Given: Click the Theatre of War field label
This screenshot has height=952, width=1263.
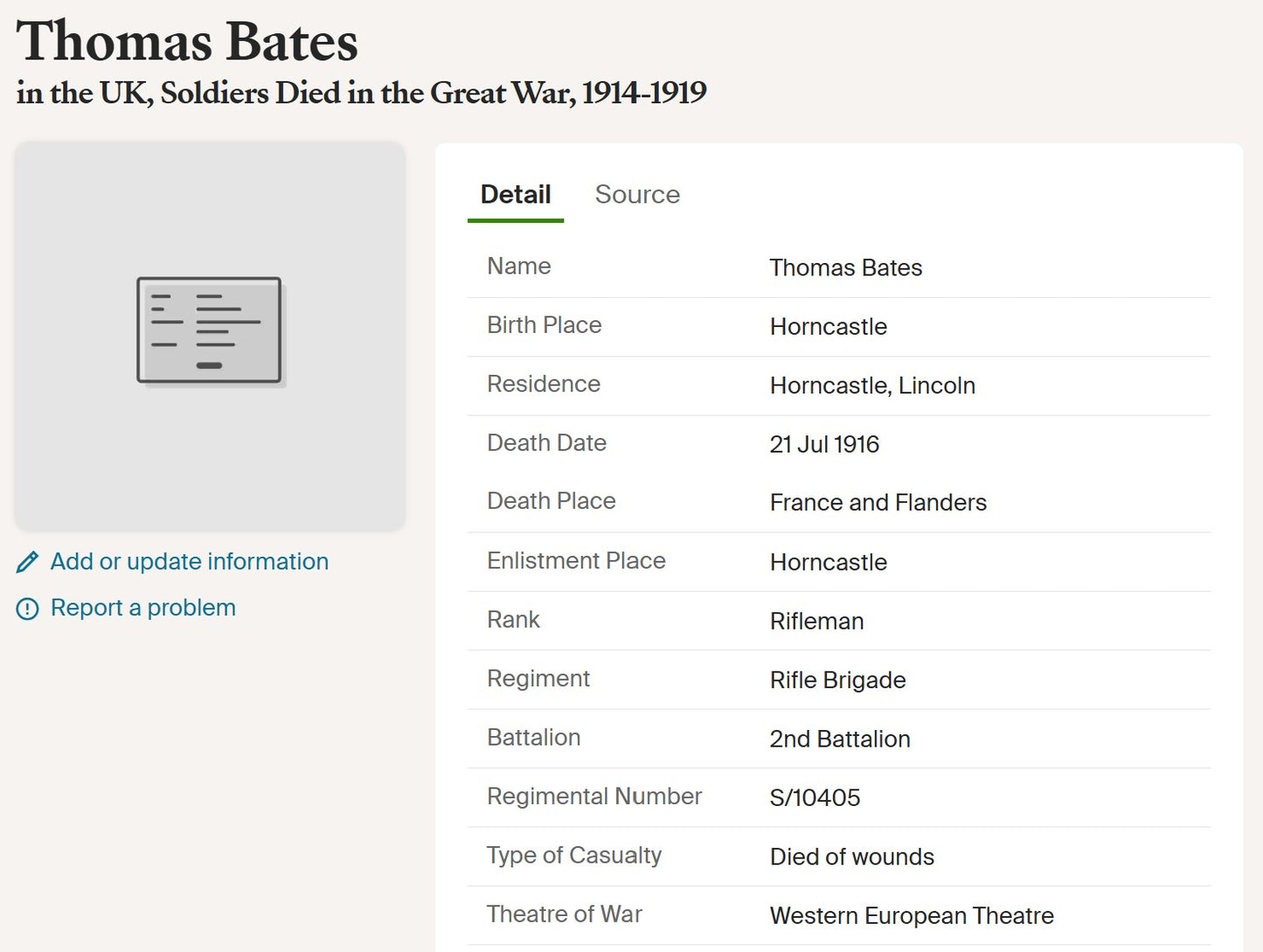Looking at the screenshot, I should 565,914.
